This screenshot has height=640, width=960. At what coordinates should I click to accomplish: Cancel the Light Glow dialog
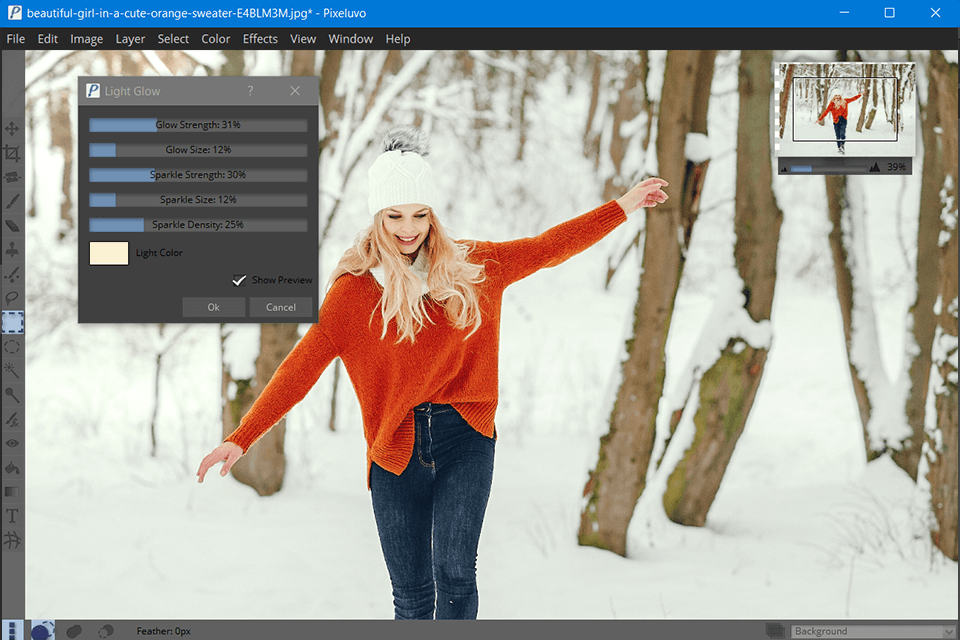281,307
